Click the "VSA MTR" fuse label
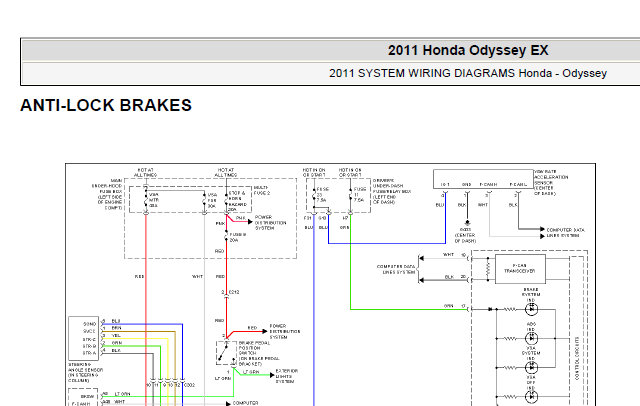Image resolution: width=640 pixels, height=406 pixels. (154, 200)
